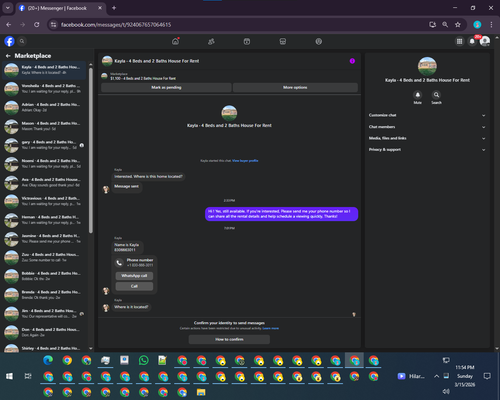Click the How to confirm button
This screenshot has height=400, width=500.
[229, 339]
